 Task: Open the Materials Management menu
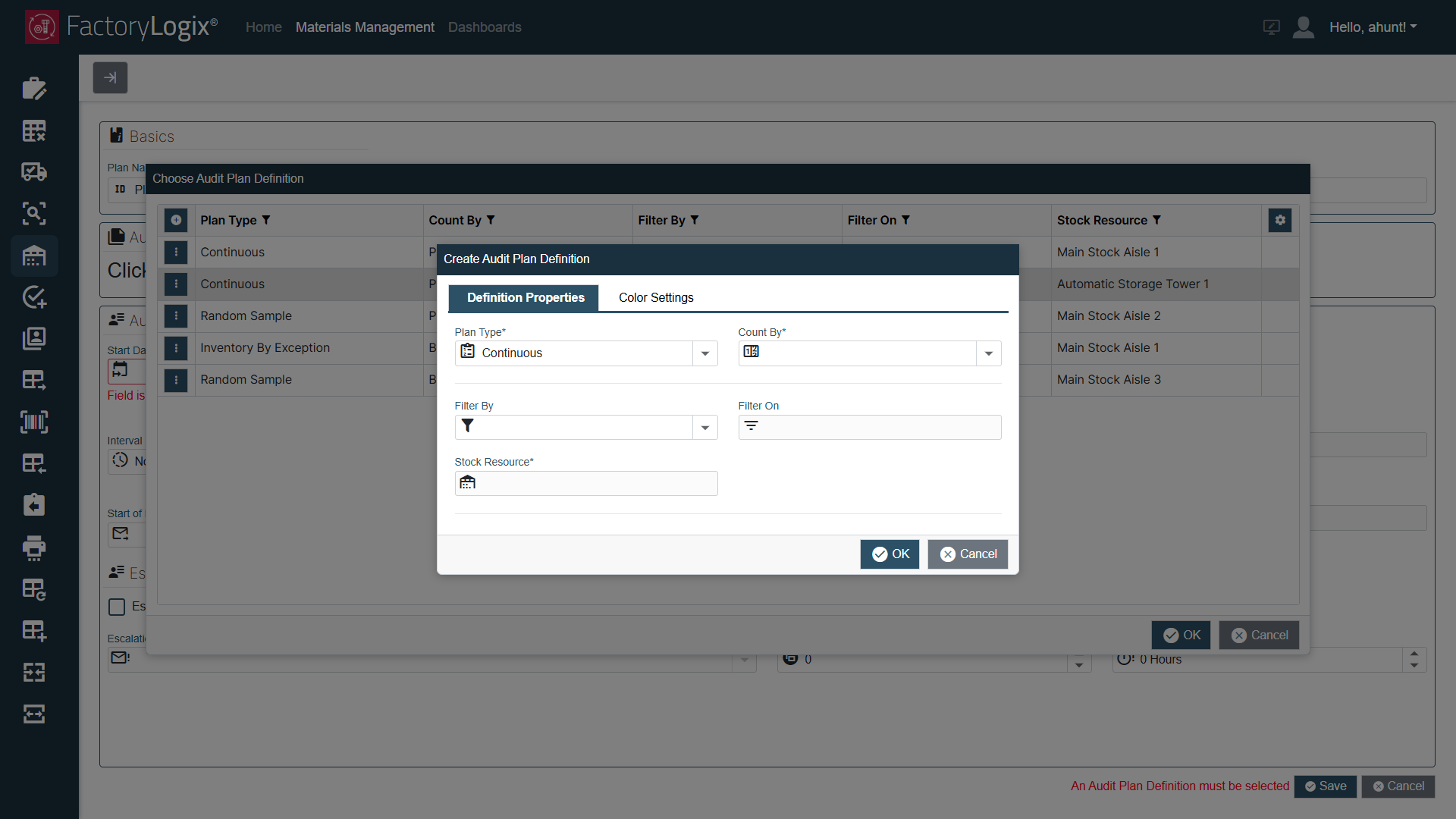point(365,27)
